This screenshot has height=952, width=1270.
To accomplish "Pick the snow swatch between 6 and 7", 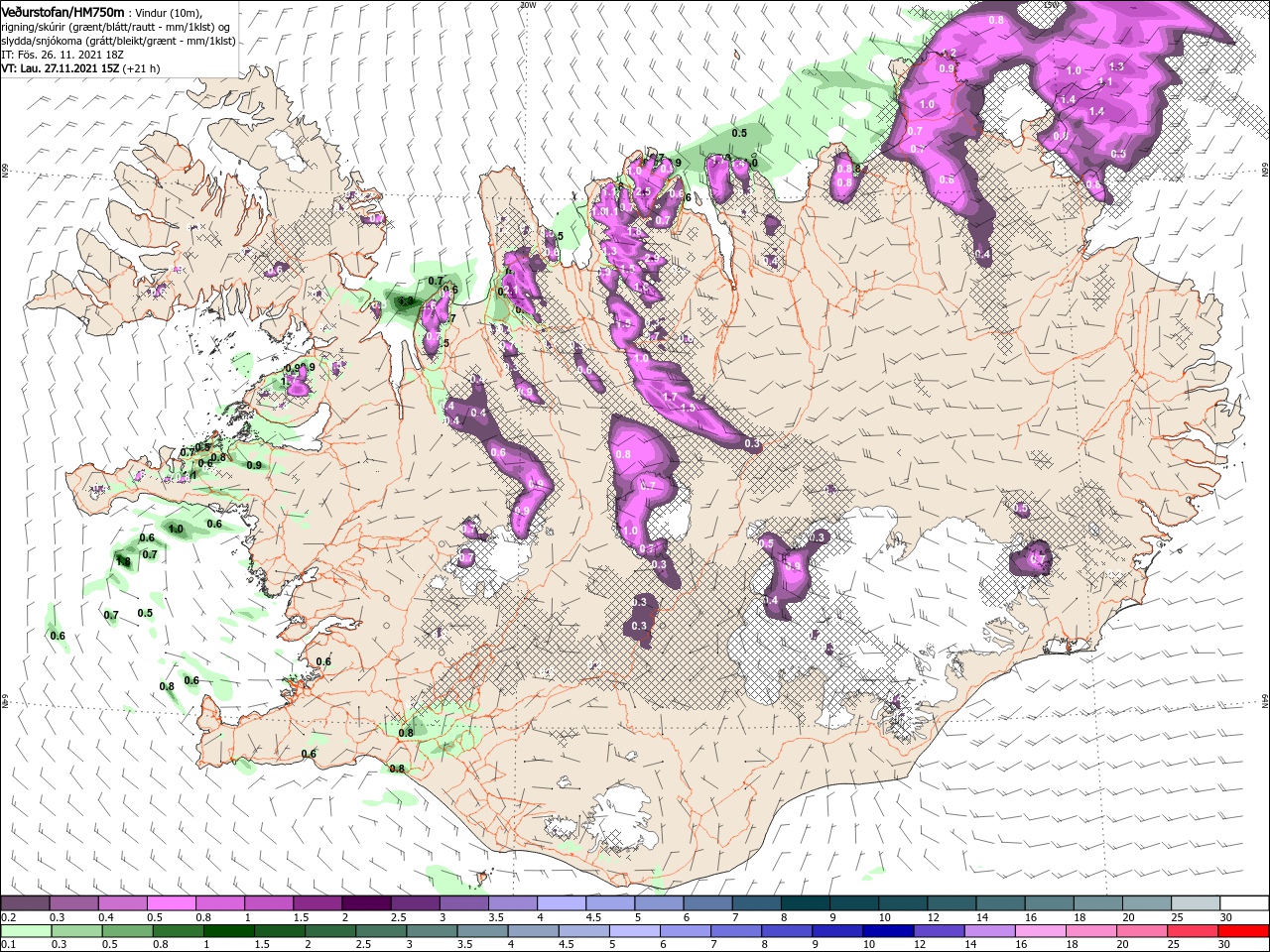I will [x=708, y=902].
